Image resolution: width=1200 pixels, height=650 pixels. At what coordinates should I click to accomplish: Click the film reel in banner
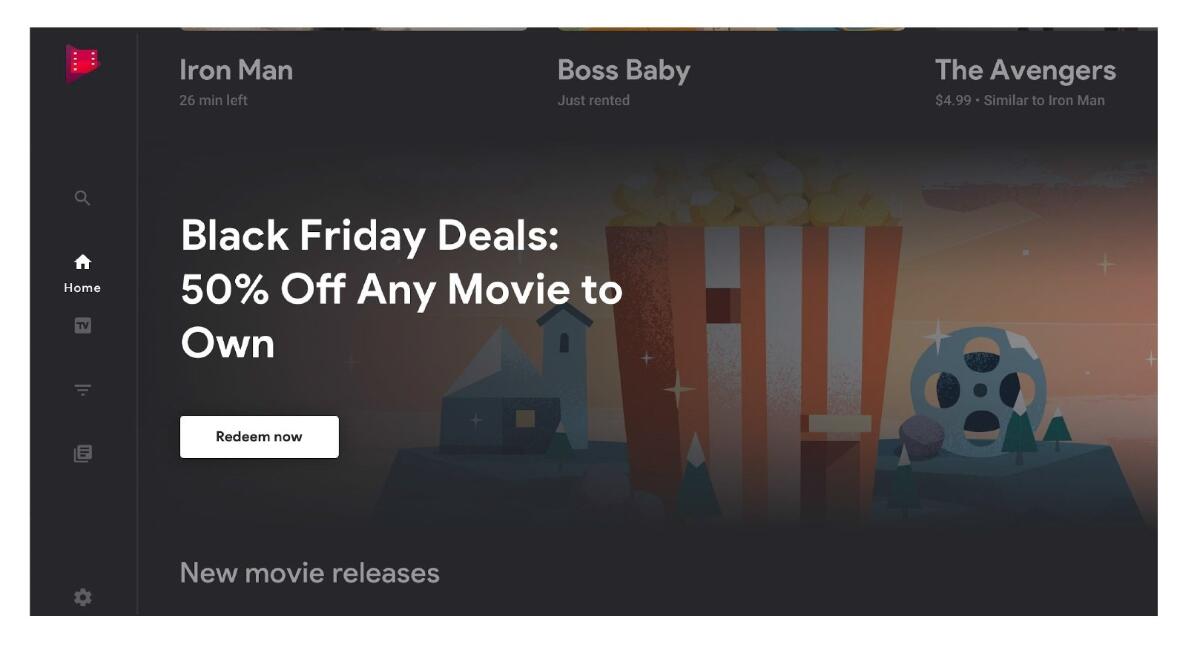[x=980, y=388]
